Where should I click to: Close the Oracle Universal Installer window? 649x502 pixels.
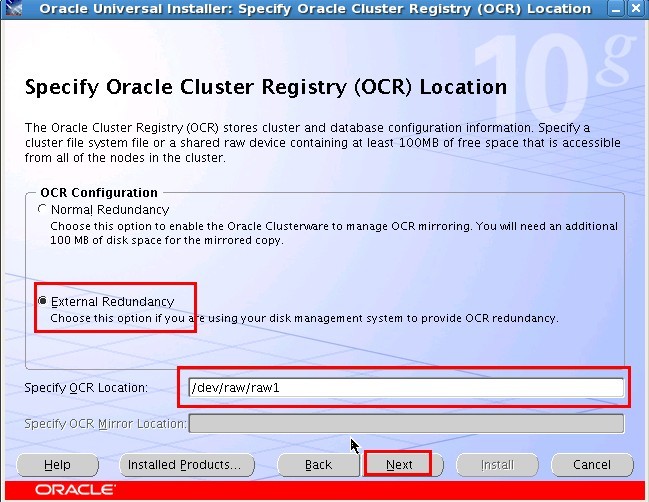(x=635, y=8)
